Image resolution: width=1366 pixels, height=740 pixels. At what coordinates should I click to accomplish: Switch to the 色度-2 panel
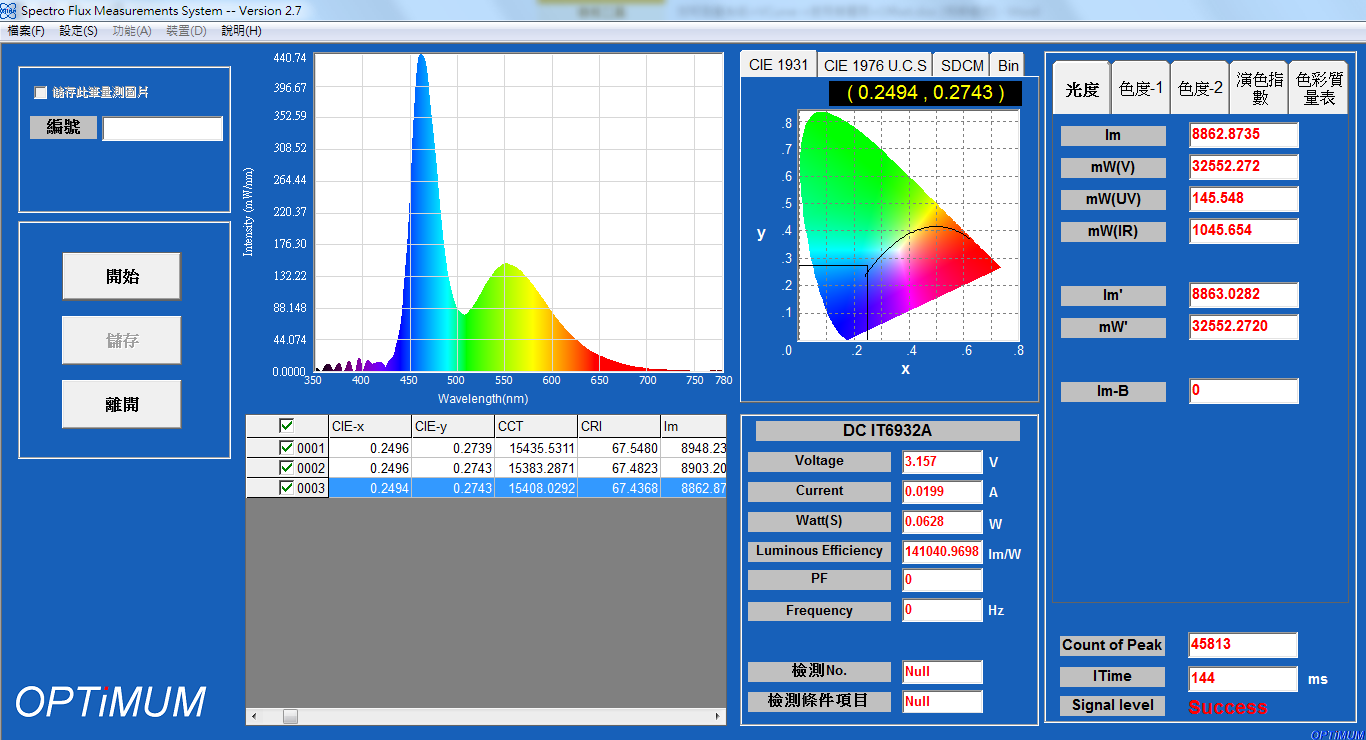point(1198,87)
